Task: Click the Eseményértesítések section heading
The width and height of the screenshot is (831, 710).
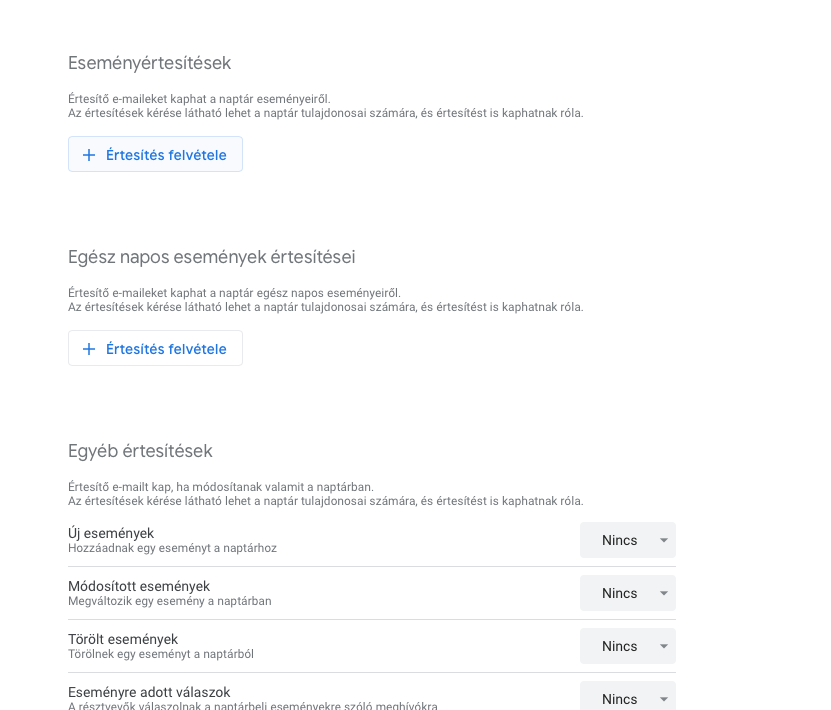Action: coord(149,63)
